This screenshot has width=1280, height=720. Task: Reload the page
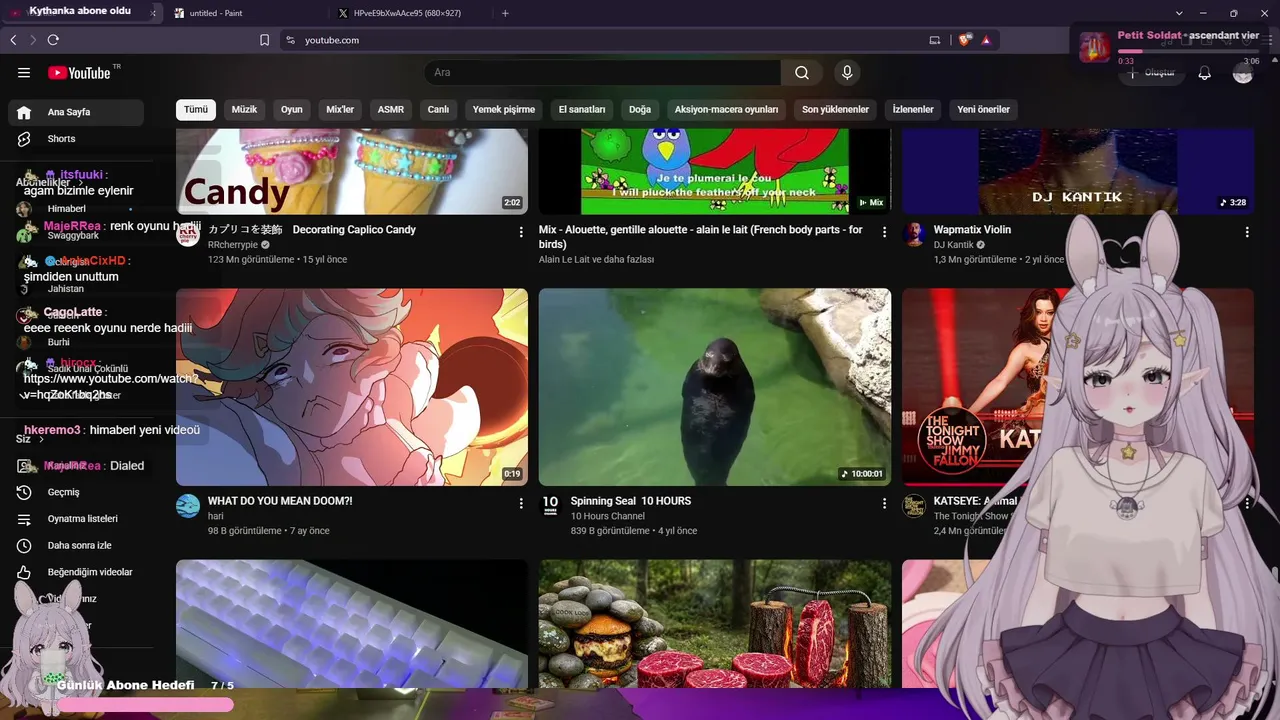(53, 40)
